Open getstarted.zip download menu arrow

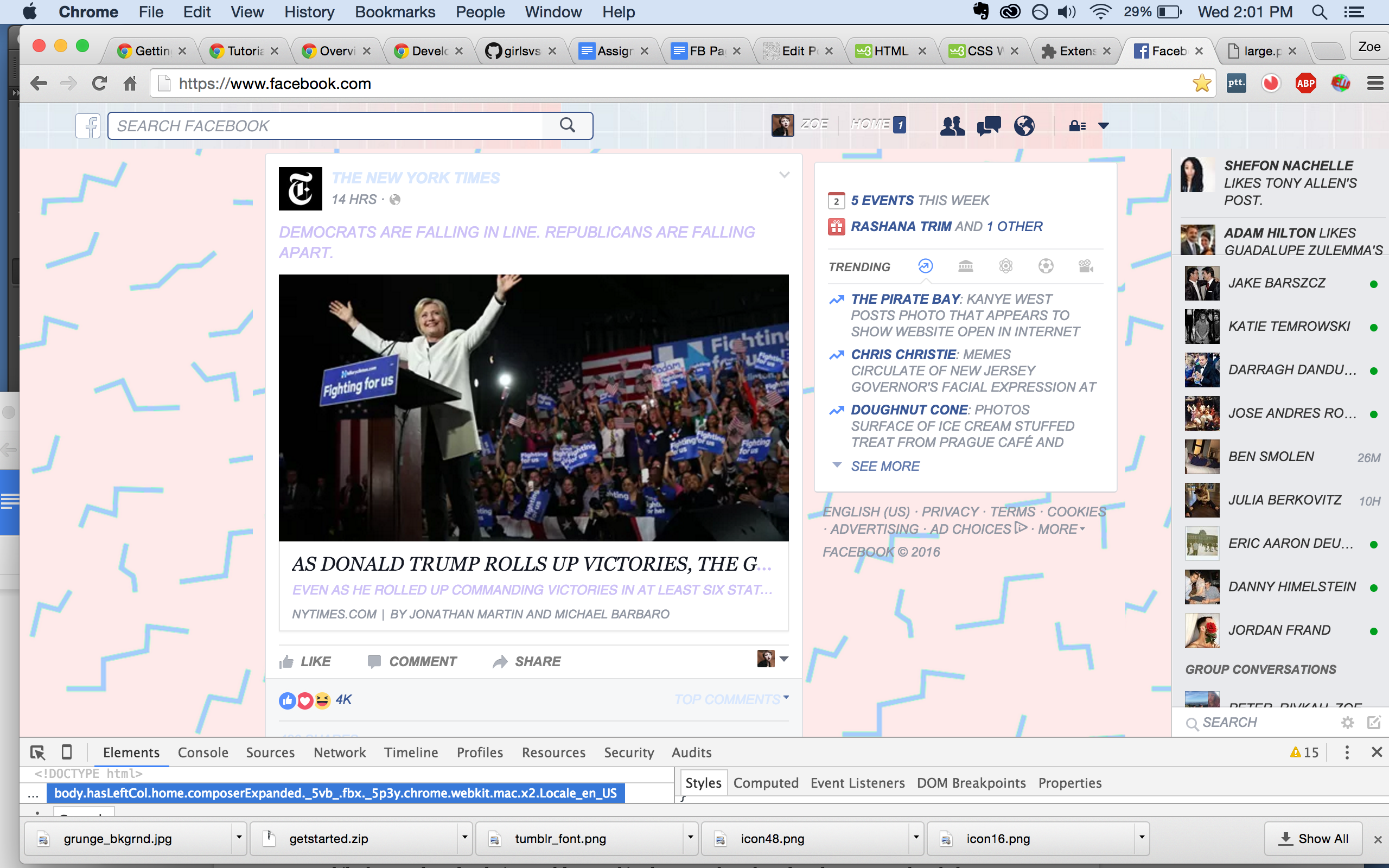click(464, 838)
